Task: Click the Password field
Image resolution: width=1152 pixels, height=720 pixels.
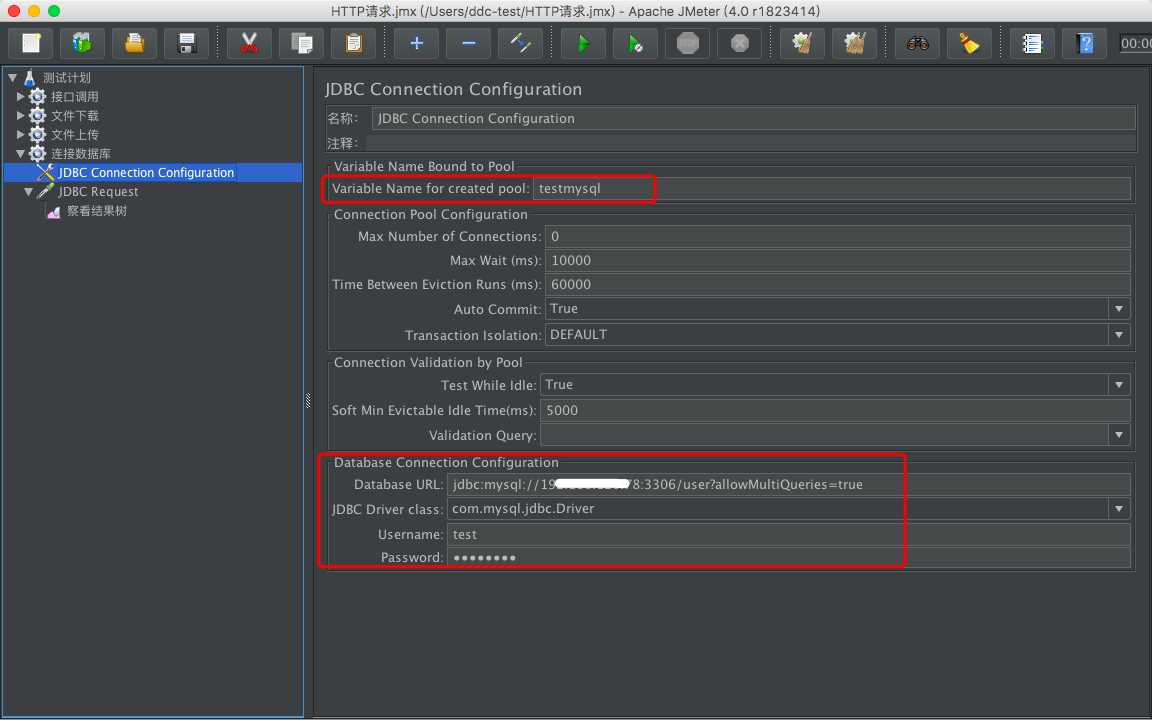Action: (x=788, y=558)
